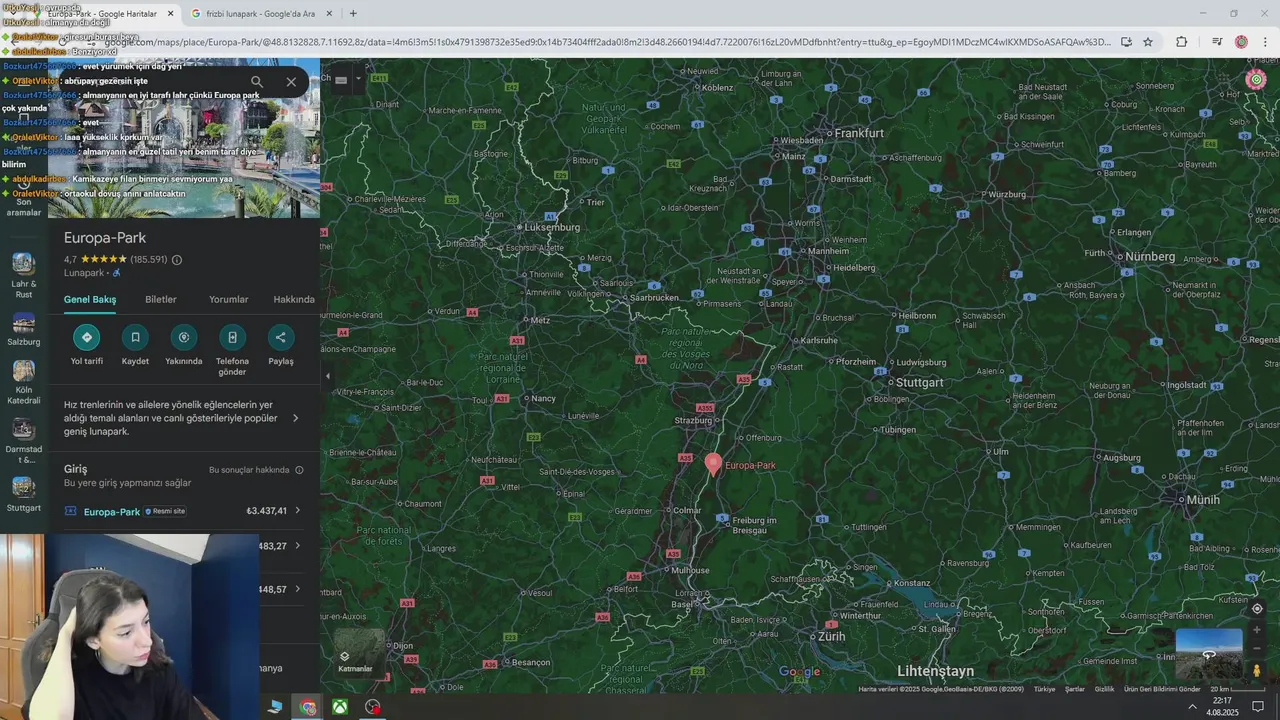
Task: Click the Stuttgart city label on map
Action: click(920, 382)
